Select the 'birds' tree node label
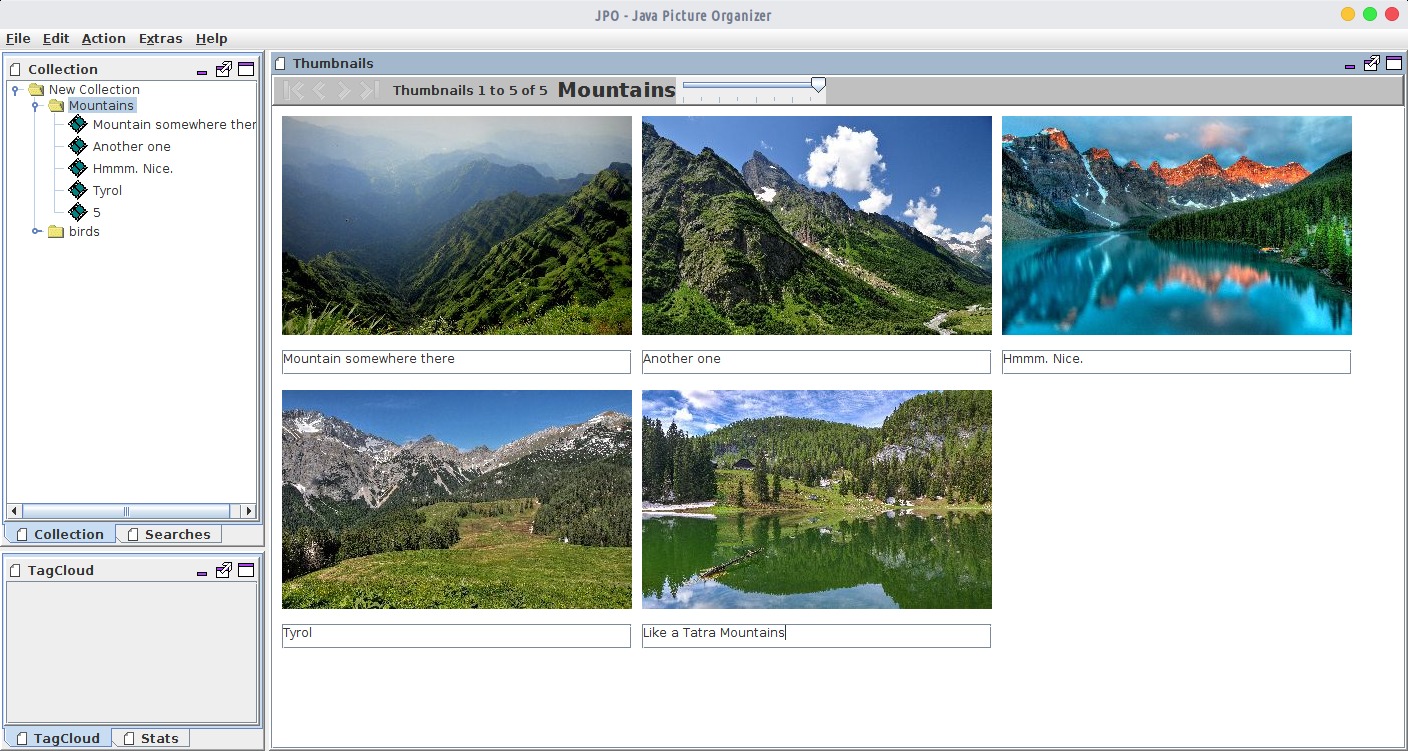Viewport: 1408px width, 751px height. [84, 231]
